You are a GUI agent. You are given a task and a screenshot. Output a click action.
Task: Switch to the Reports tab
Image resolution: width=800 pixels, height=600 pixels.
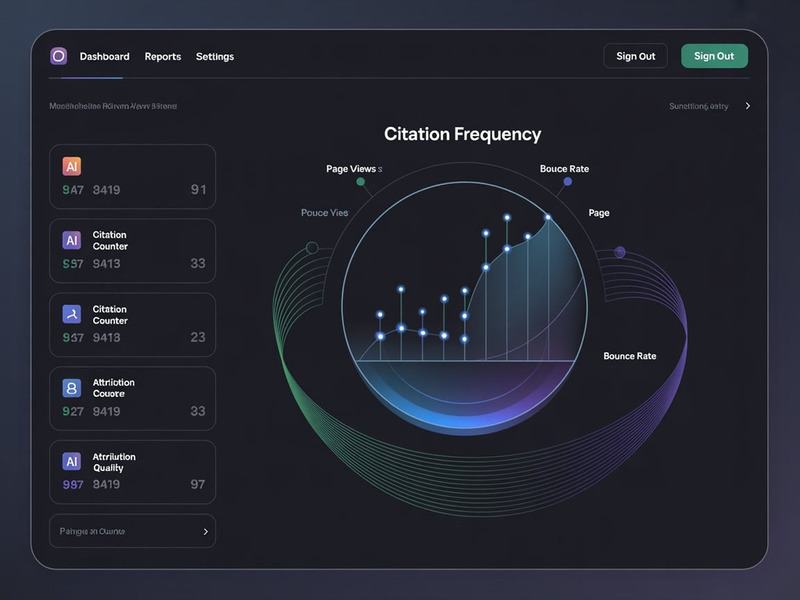(x=163, y=57)
